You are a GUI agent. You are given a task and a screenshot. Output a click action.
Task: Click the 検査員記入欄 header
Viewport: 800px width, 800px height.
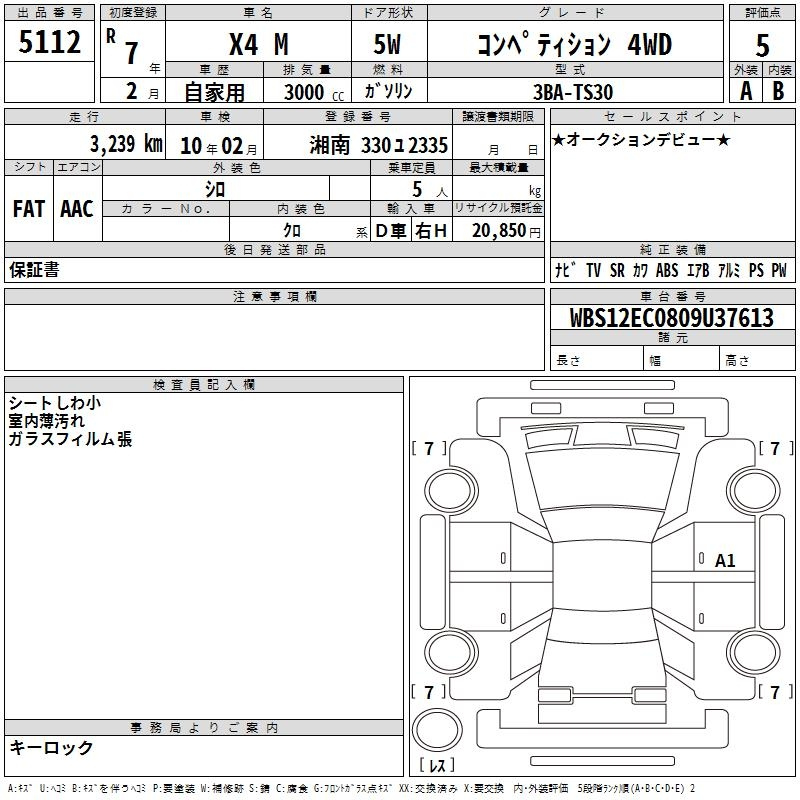coord(204,385)
